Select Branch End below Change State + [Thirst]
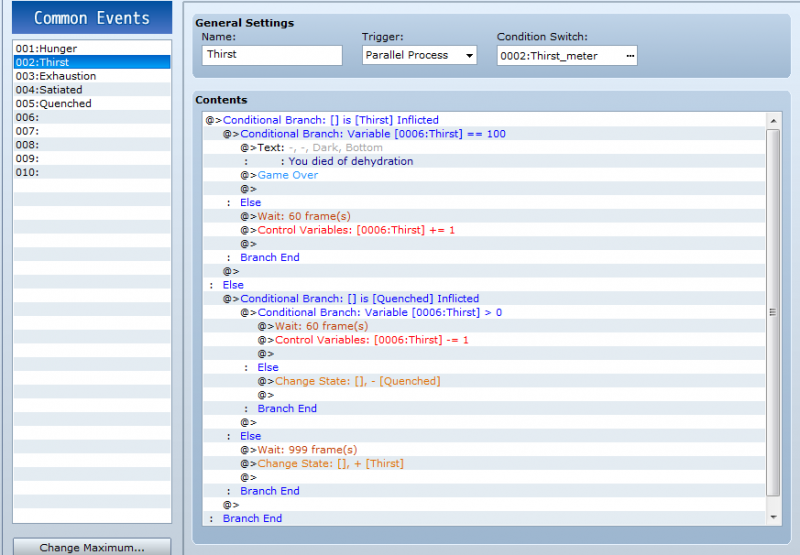This screenshot has height=555, width=800. coord(484,491)
